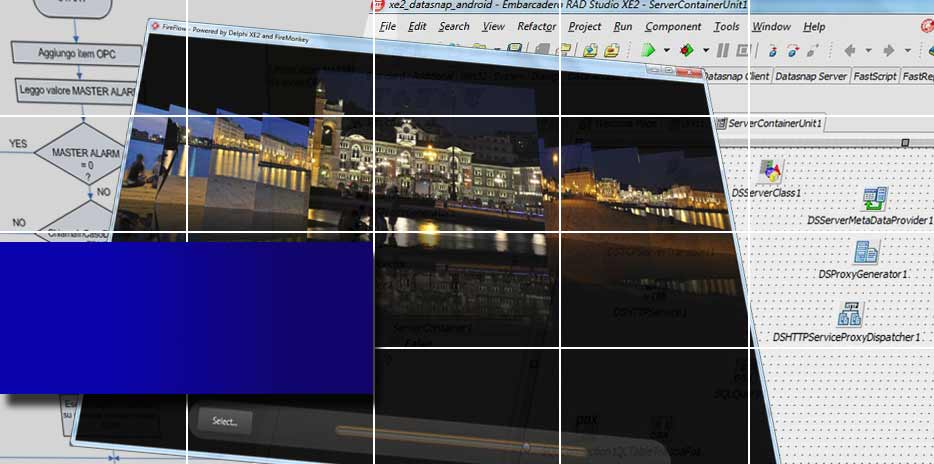The image size is (934, 464).
Task: Open the Back navigation history dropdown
Action: click(x=868, y=49)
